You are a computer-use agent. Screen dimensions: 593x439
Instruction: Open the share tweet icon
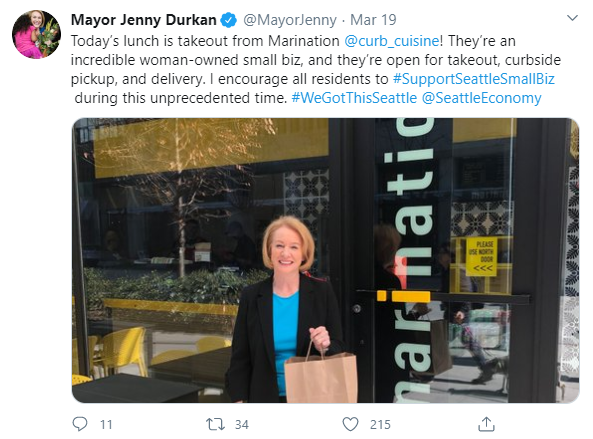486,424
